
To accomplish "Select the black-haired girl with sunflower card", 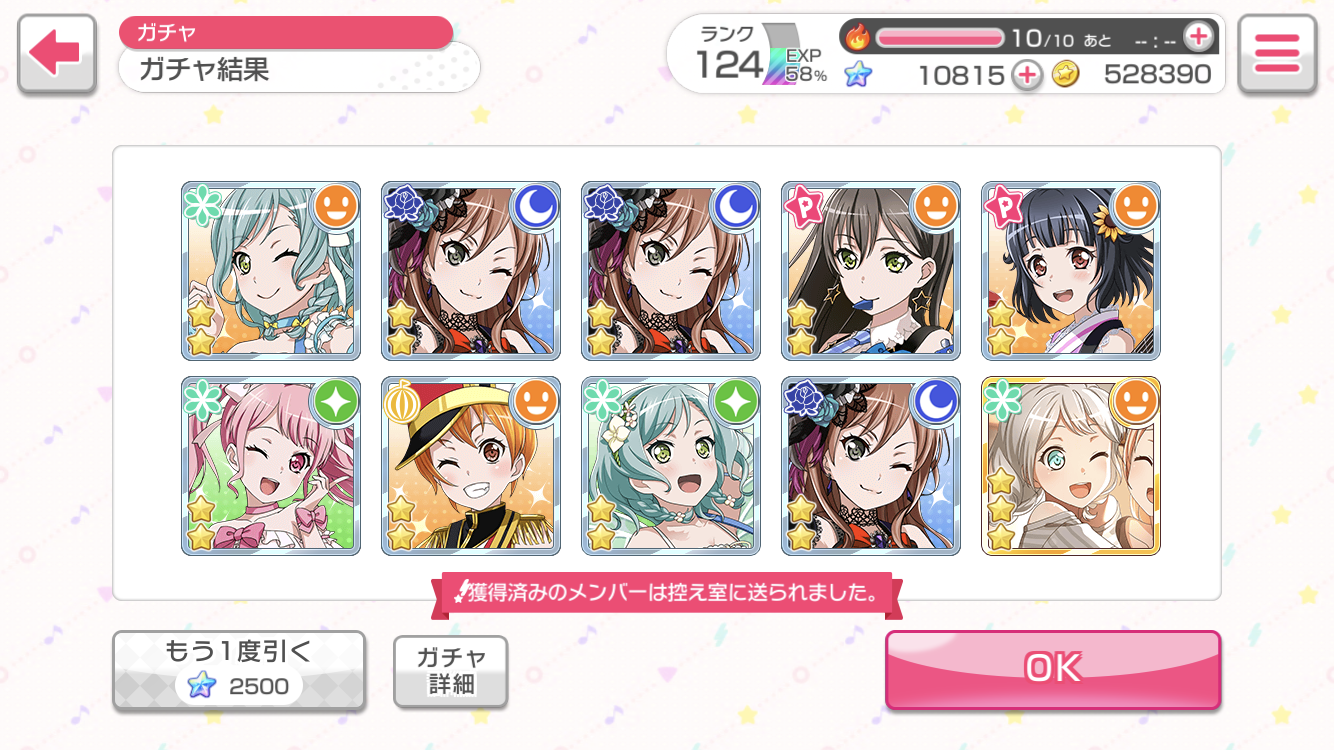I will click(x=1071, y=271).
